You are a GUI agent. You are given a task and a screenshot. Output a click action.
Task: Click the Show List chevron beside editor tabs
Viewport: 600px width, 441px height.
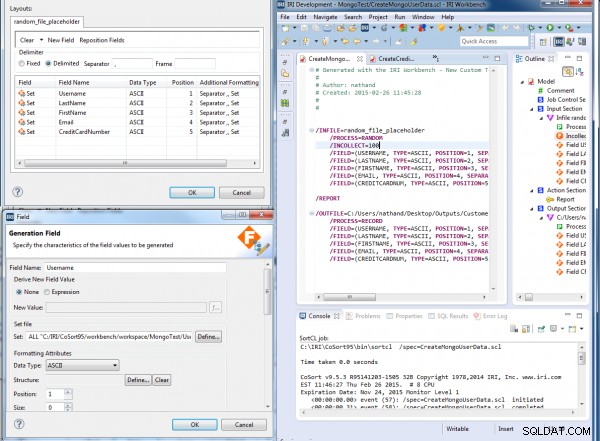435,58
